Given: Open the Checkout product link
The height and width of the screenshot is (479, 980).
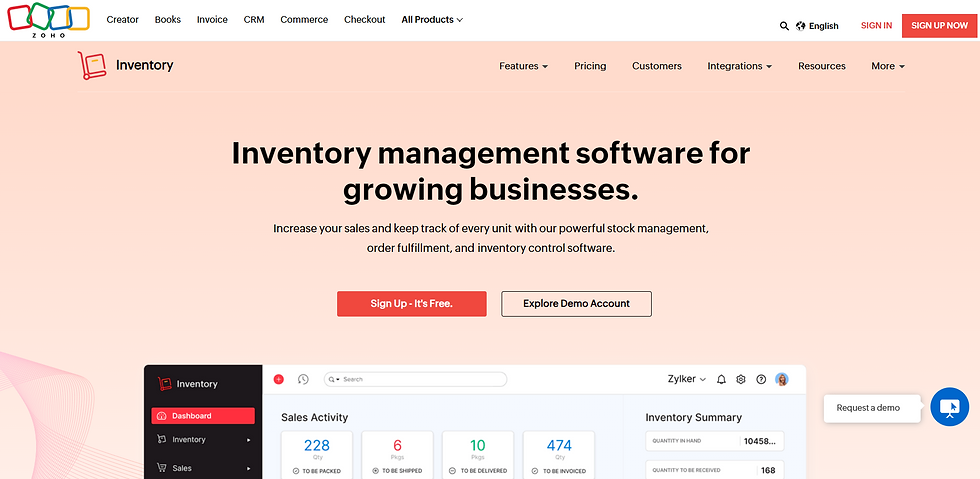Looking at the screenshot, I should tap(364, 20).
